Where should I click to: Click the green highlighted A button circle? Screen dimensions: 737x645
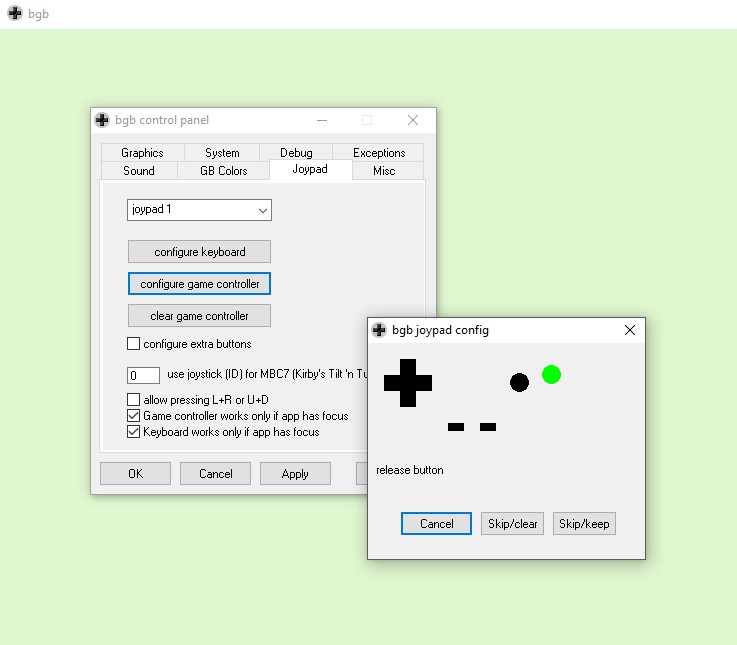pos(551,374)
